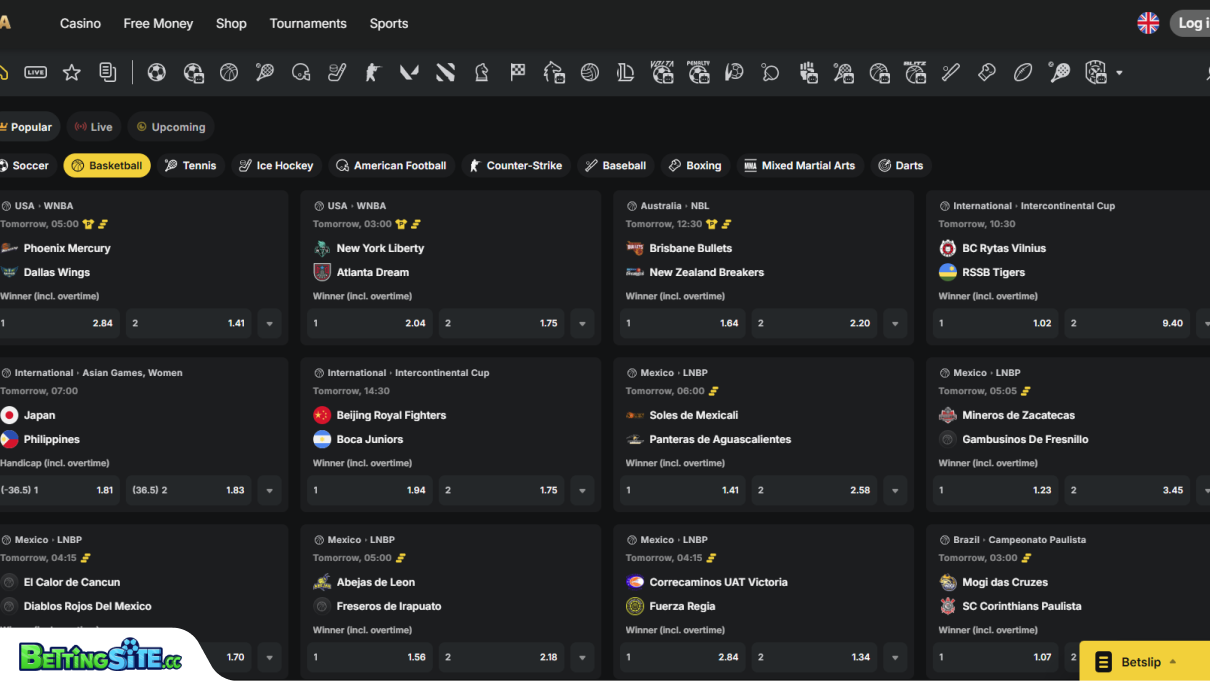Open the Free Money menu

tap(158, 23)
